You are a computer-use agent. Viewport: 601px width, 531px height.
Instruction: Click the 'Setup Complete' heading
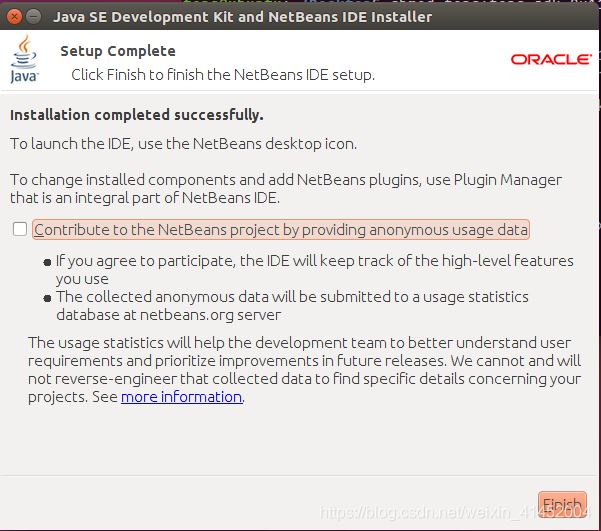point(117,51)
